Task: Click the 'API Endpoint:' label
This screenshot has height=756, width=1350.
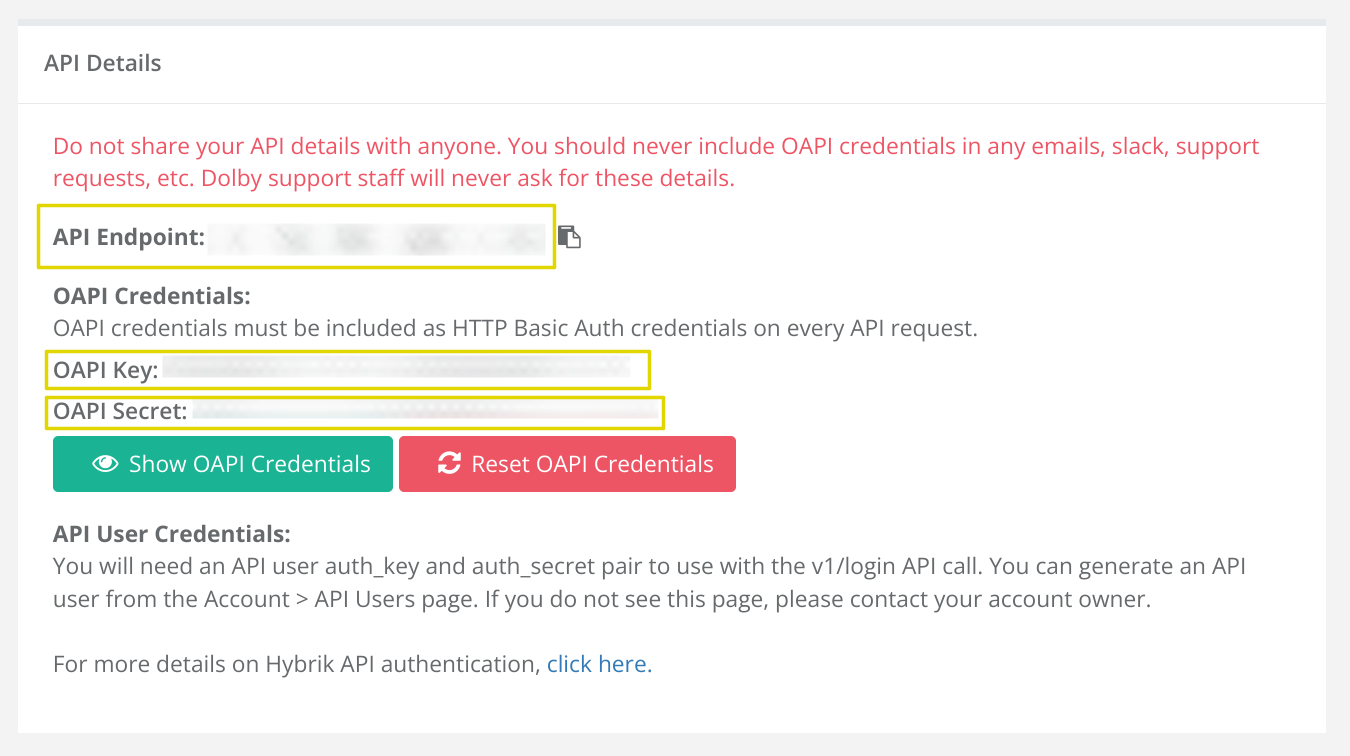Action: coord(129,237)
